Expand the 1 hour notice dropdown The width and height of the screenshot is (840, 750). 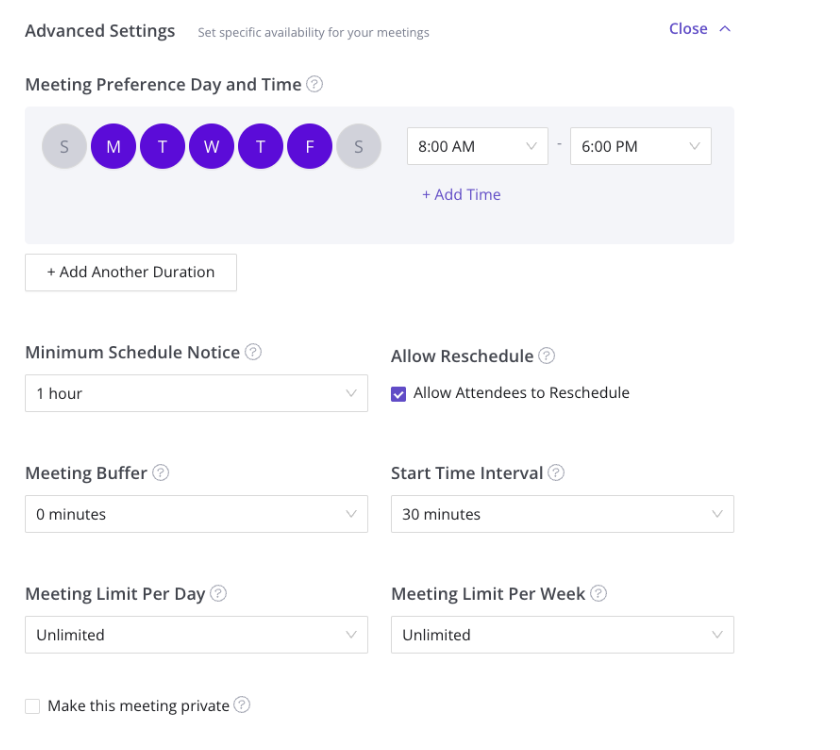pyautogui.click(x=196, y=393)
